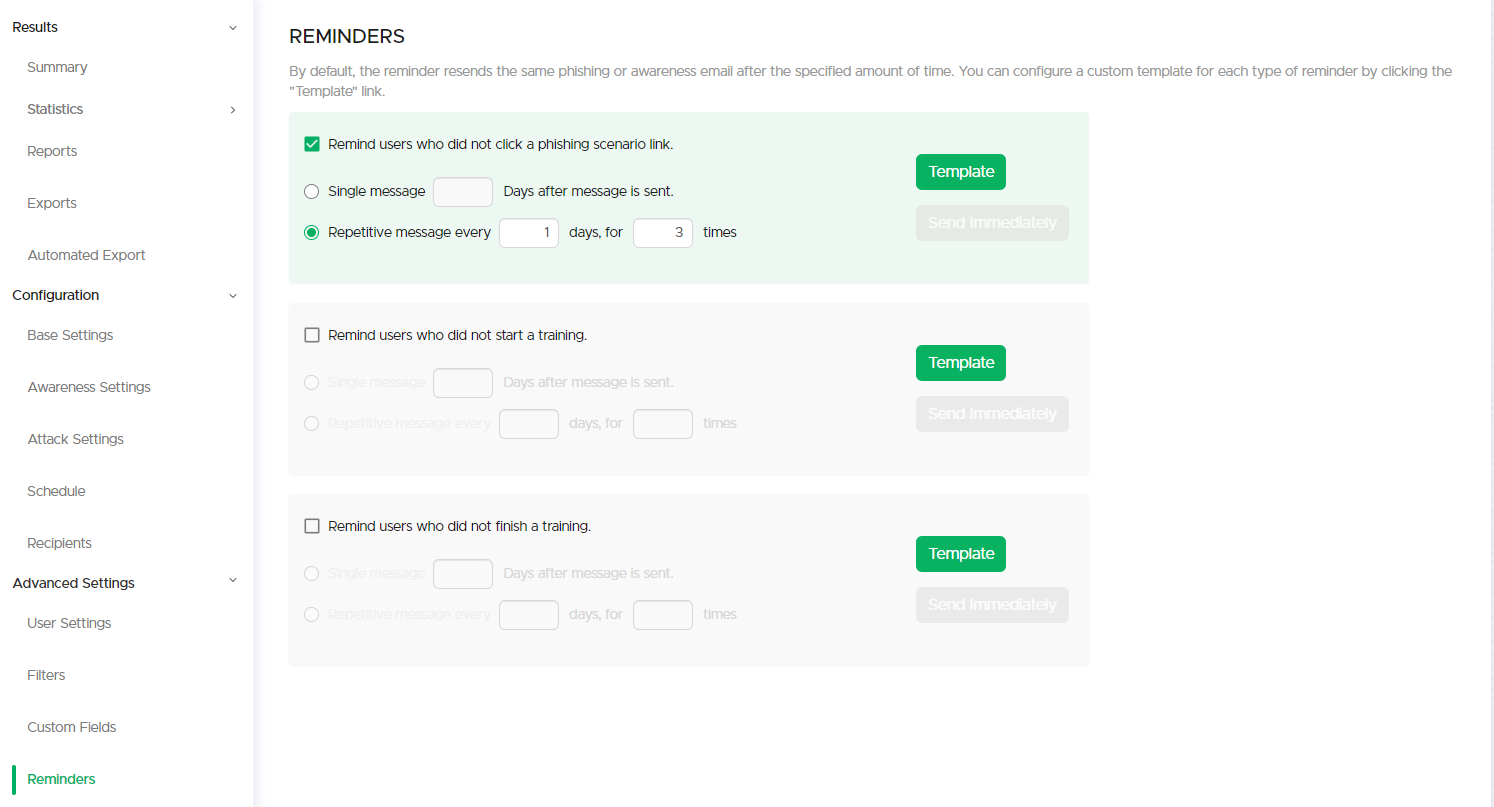This screenshot has height=807, width=1494.
Task: Open the Summary page
Action: 57,67
